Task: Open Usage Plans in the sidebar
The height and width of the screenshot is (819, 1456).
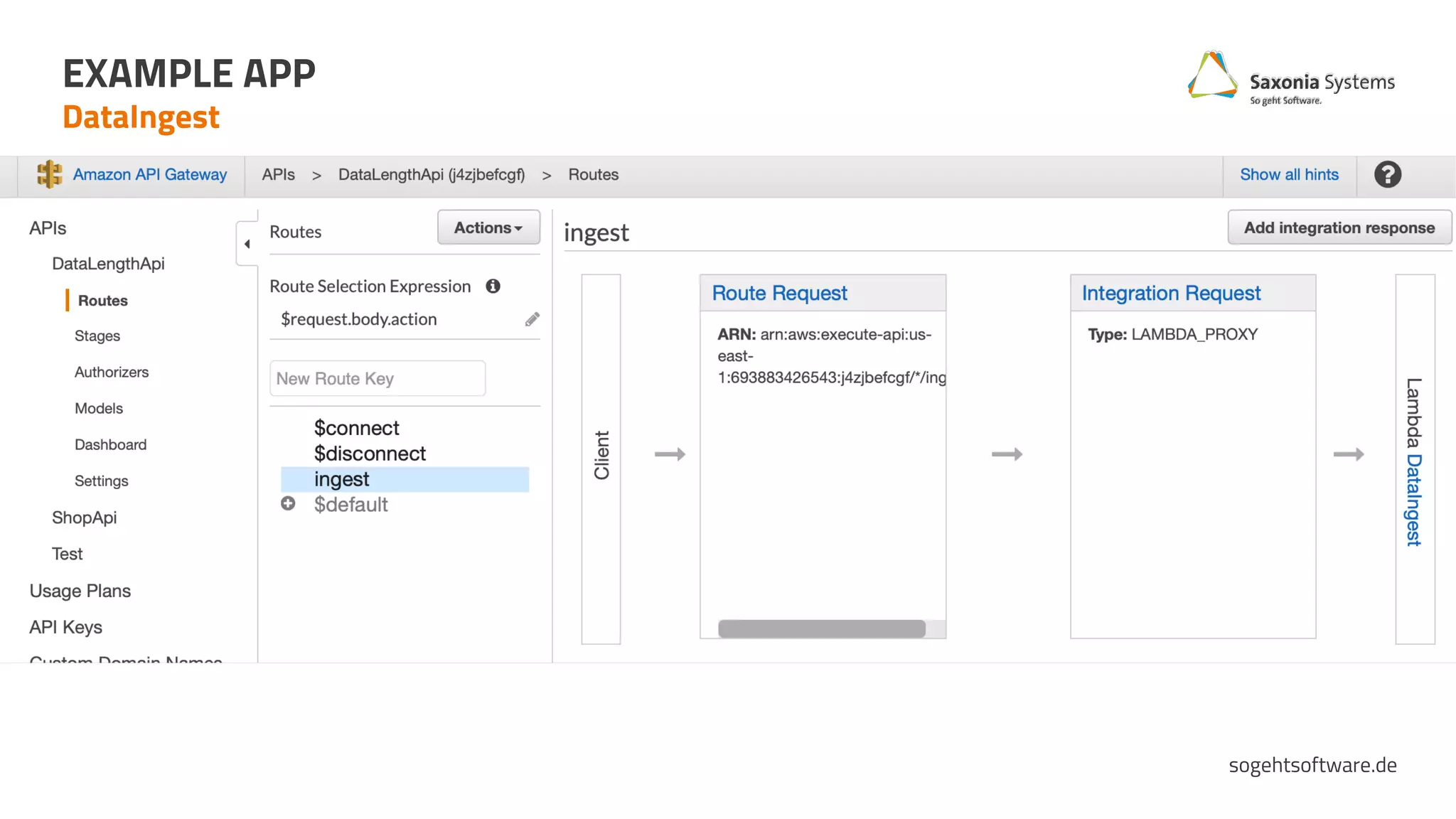Action: 80,591
